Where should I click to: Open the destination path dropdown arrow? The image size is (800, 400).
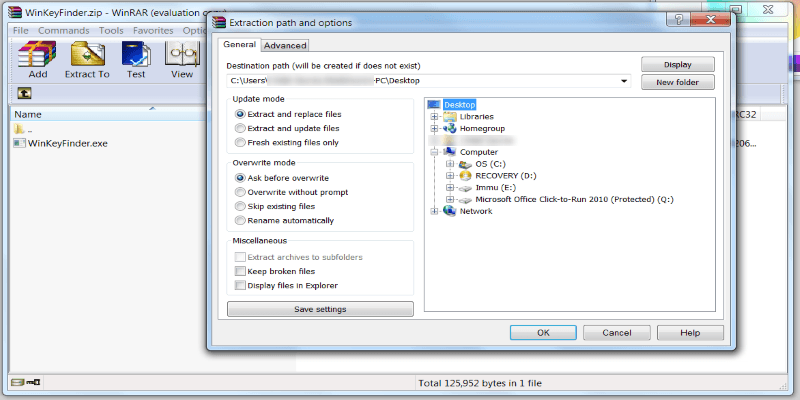624,81
